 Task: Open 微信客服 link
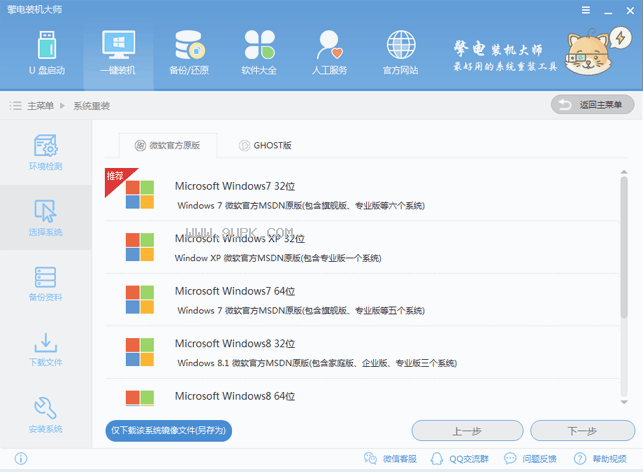click(x=390, y=458)
